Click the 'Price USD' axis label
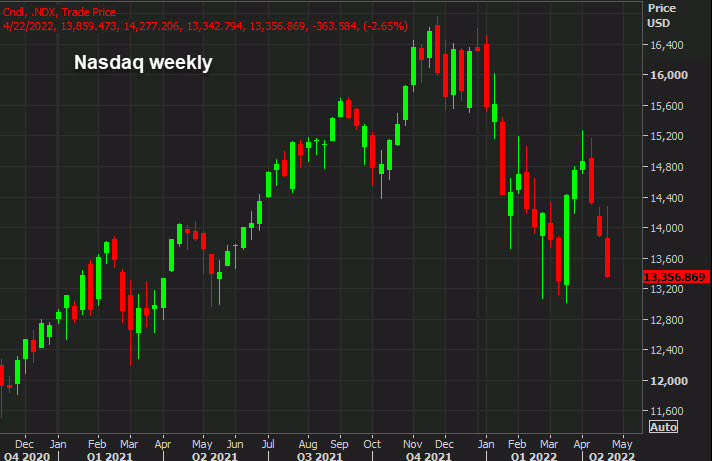The width and height of the screenshot is (712, 461). (x=662, y=16)
